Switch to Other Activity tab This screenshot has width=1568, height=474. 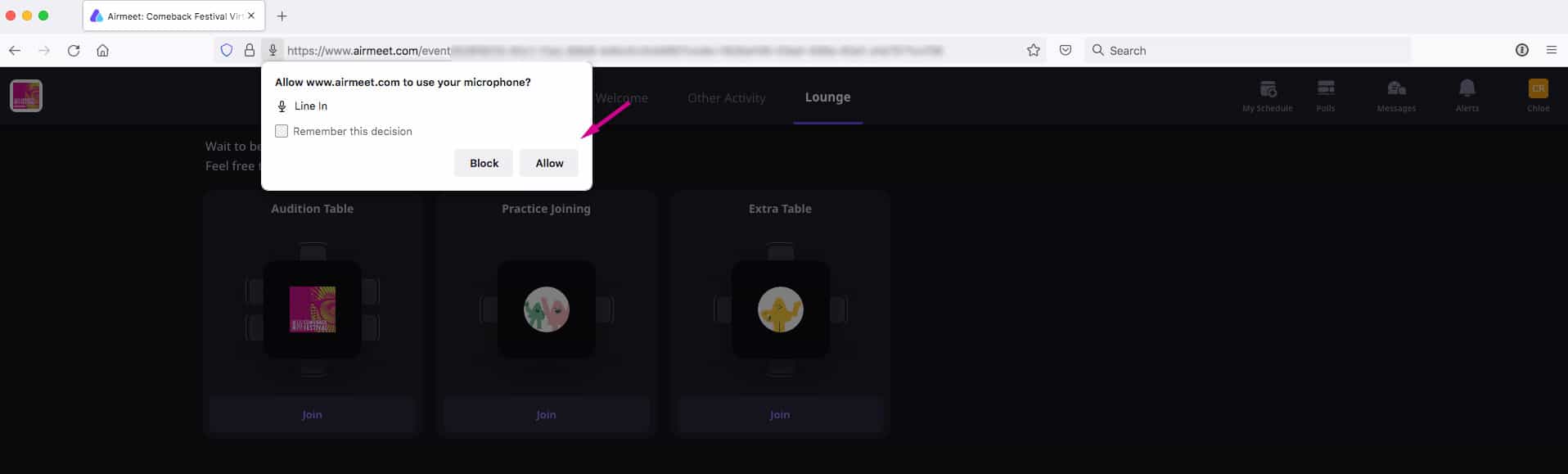[x=727, y=98]
